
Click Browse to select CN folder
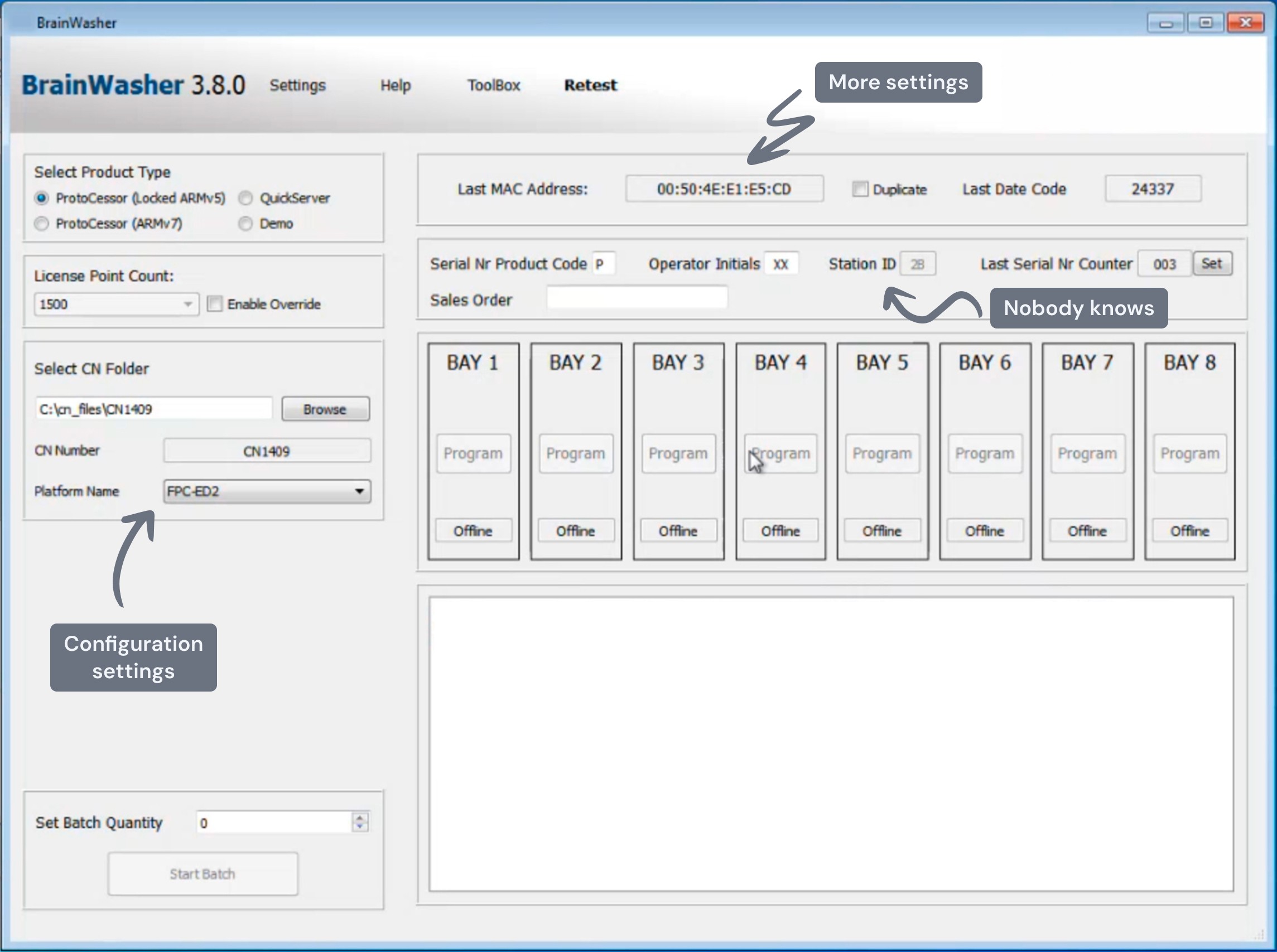325,409
